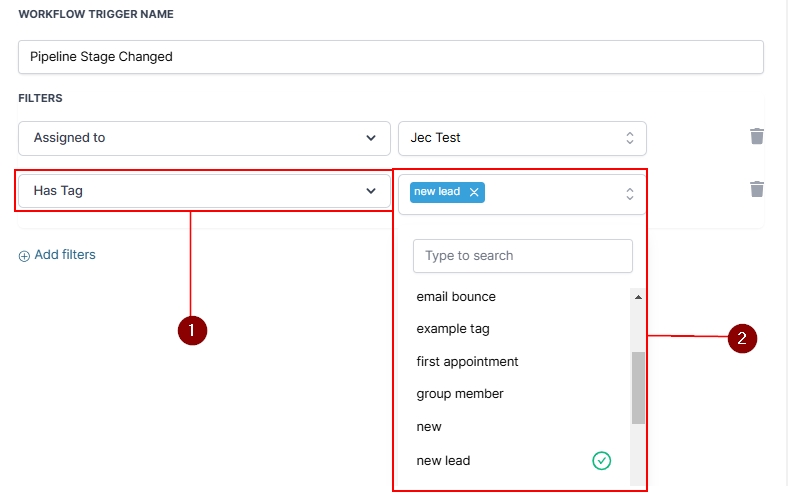Click the scroll up arrow in tag list

638,297
